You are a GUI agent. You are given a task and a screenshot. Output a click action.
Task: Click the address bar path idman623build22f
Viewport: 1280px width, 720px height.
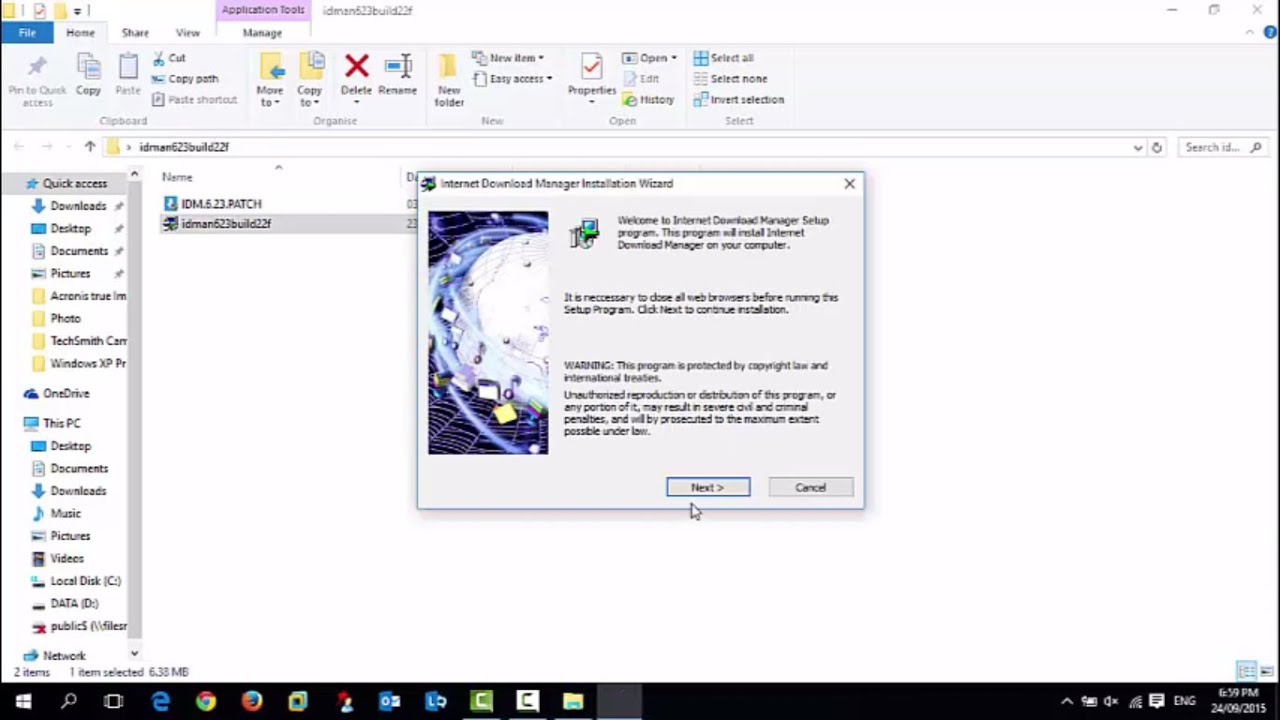(184, 147)
